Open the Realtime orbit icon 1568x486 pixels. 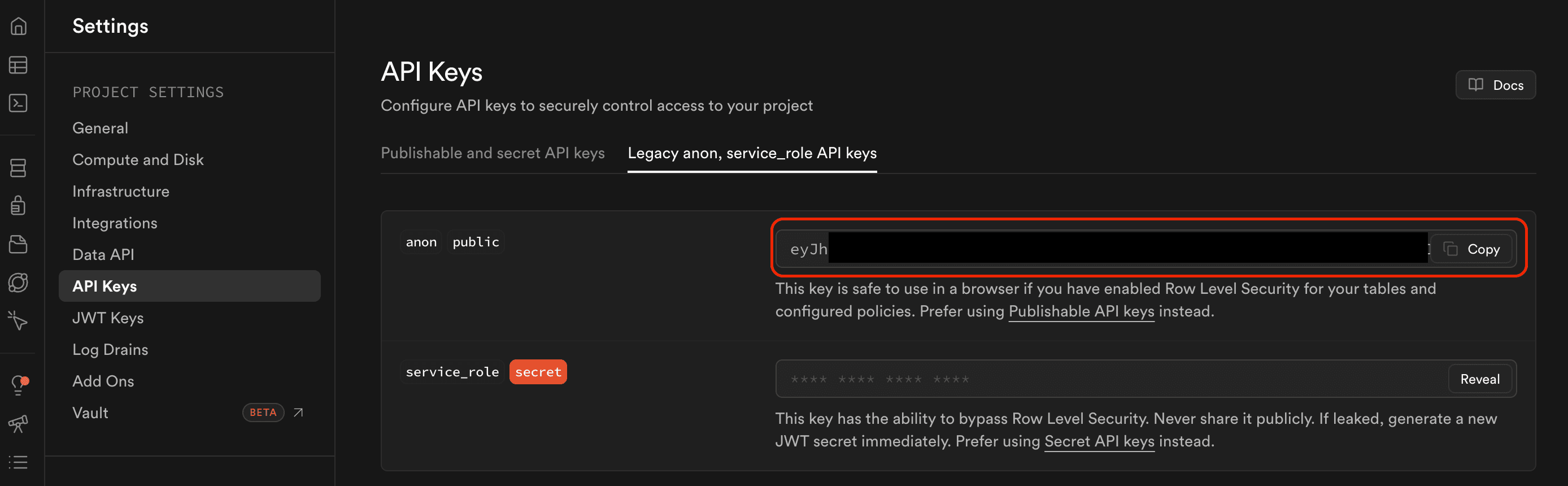(18, 282)
